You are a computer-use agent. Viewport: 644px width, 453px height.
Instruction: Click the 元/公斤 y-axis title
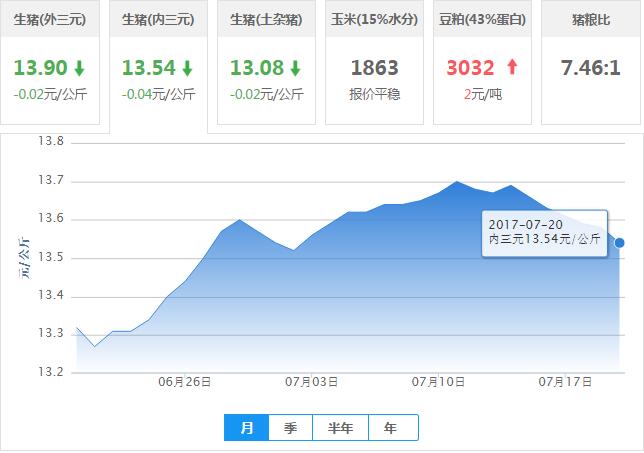(x=25, y=258)
